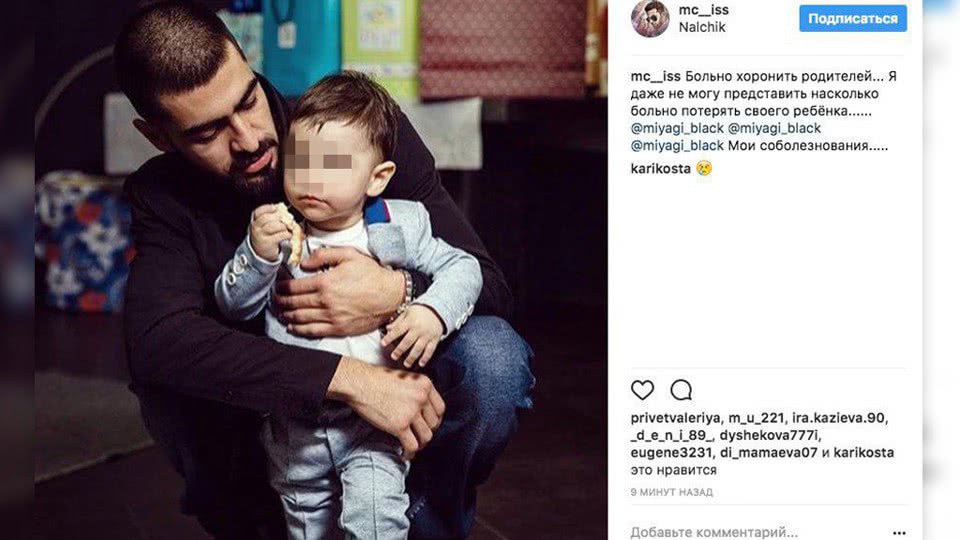Open eugene3231 profile from likes
This screenshot has width=960, height=540.
(x=671, y=453)
